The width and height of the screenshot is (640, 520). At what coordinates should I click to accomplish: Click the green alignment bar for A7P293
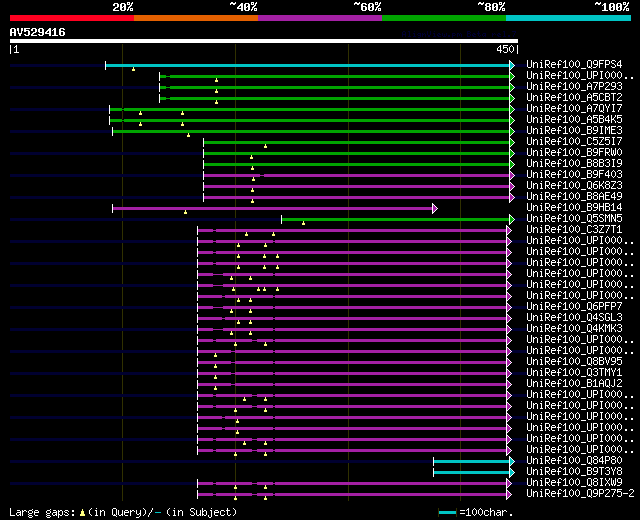coord(335,87)
